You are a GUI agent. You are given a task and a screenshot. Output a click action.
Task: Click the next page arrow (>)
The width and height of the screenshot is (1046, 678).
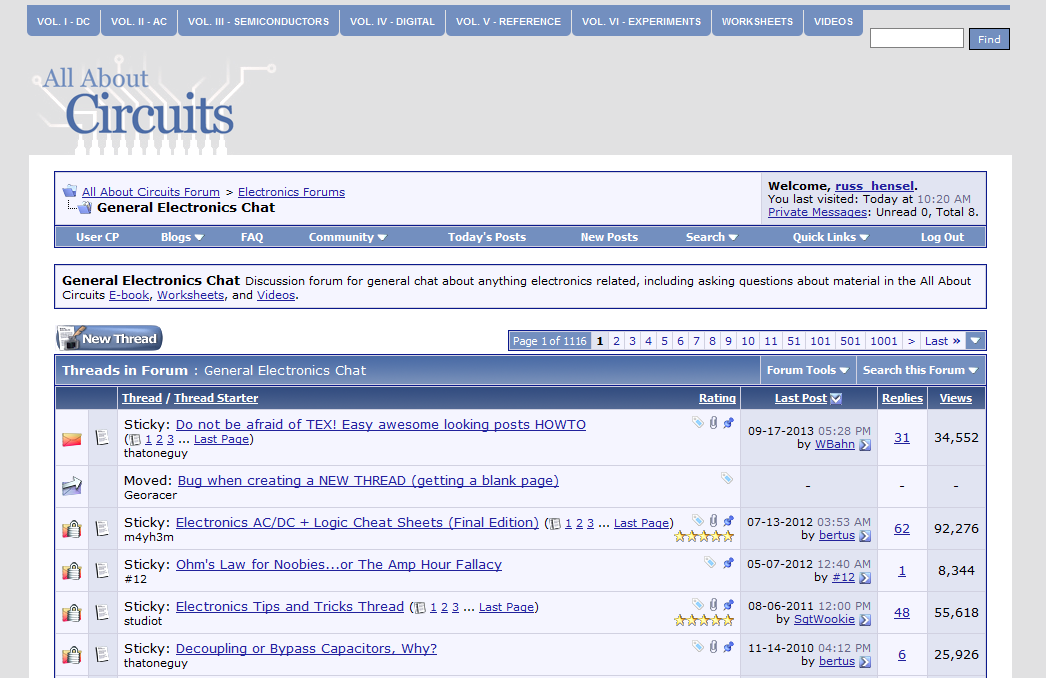911,341
